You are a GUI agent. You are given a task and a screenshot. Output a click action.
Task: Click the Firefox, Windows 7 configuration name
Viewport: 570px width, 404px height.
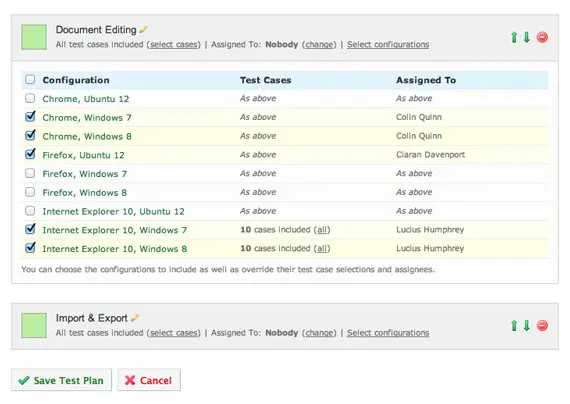click(85, 174)
